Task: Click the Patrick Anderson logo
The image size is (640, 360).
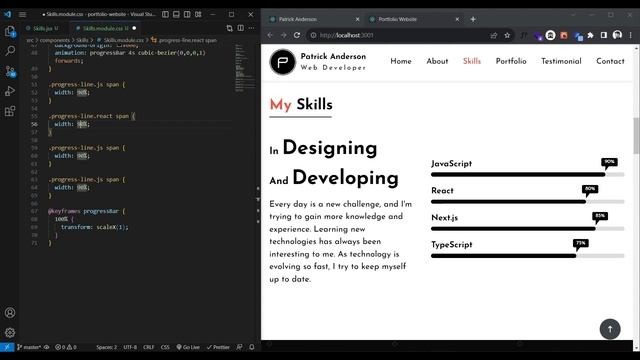Action: point(282,62)
